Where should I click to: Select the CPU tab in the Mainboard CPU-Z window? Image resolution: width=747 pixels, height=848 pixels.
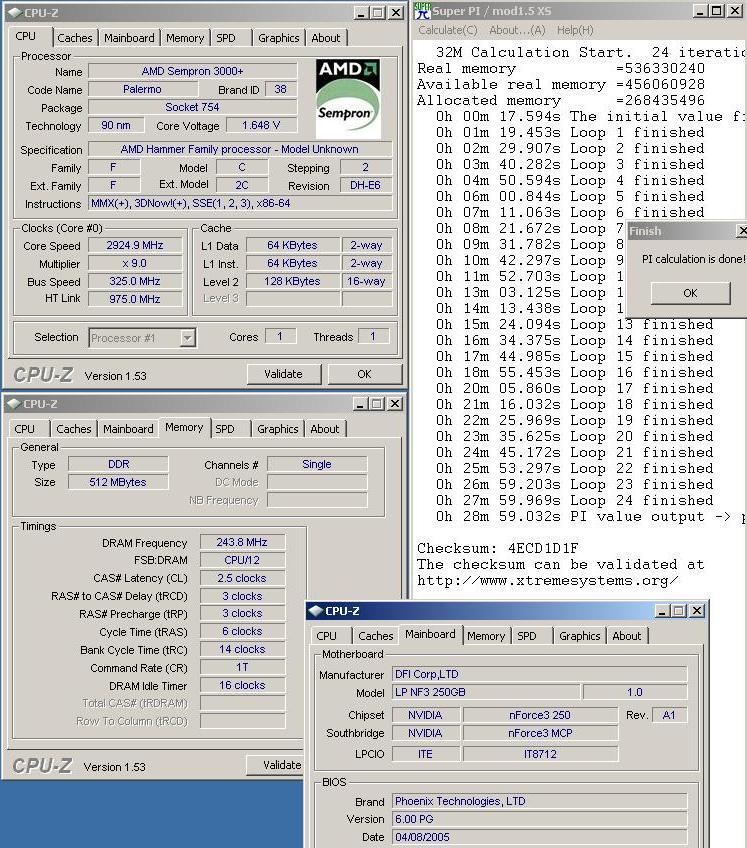click(327, 636)
